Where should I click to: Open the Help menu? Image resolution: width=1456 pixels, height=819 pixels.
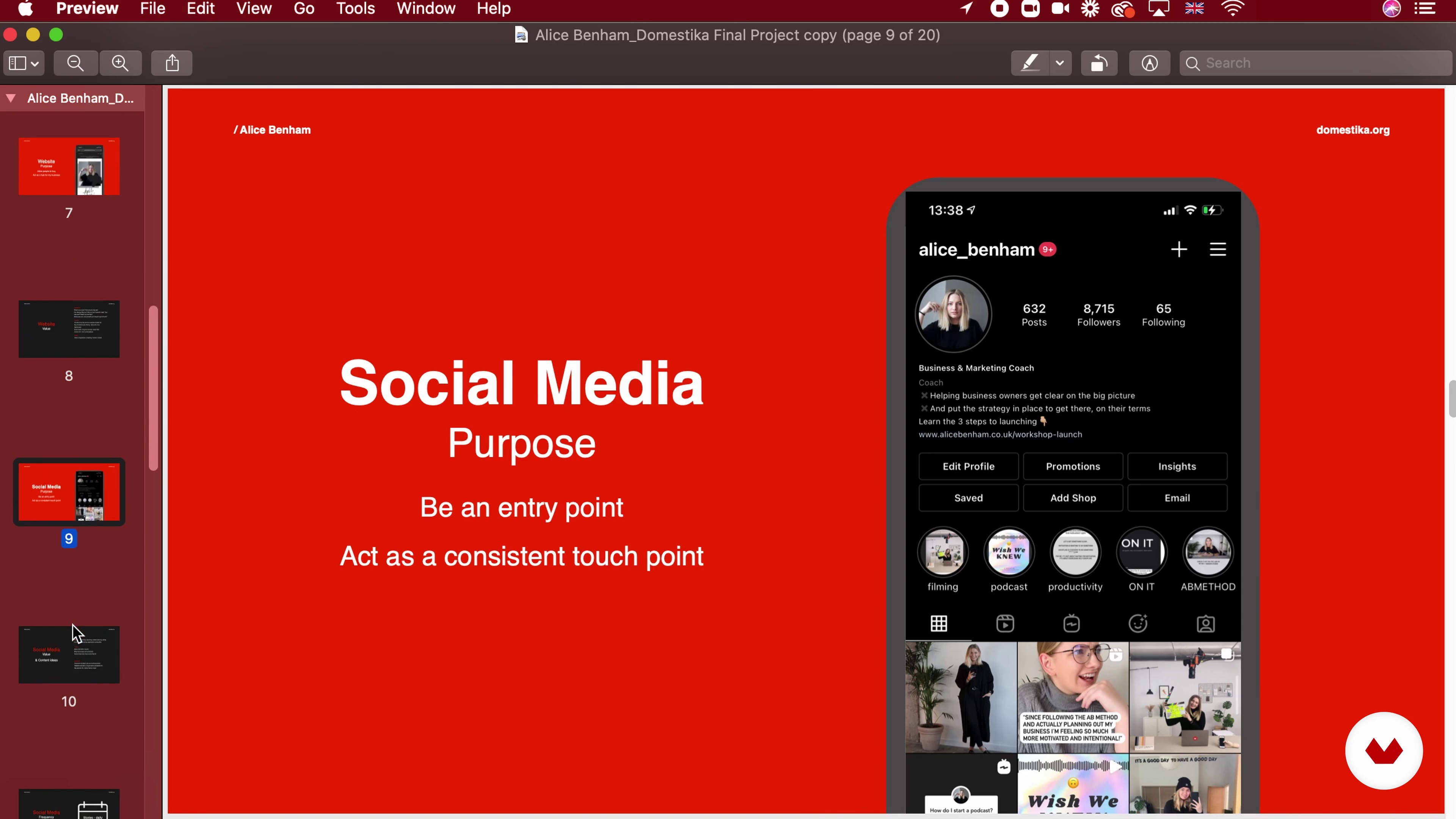(493, 8)
